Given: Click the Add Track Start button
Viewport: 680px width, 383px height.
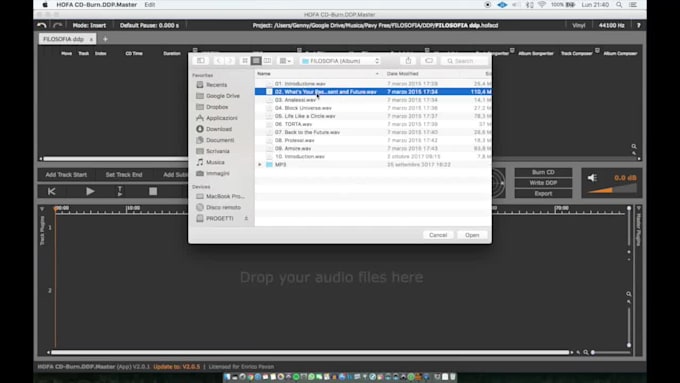Looking at the screenshot, I should [x=66, y=175].
